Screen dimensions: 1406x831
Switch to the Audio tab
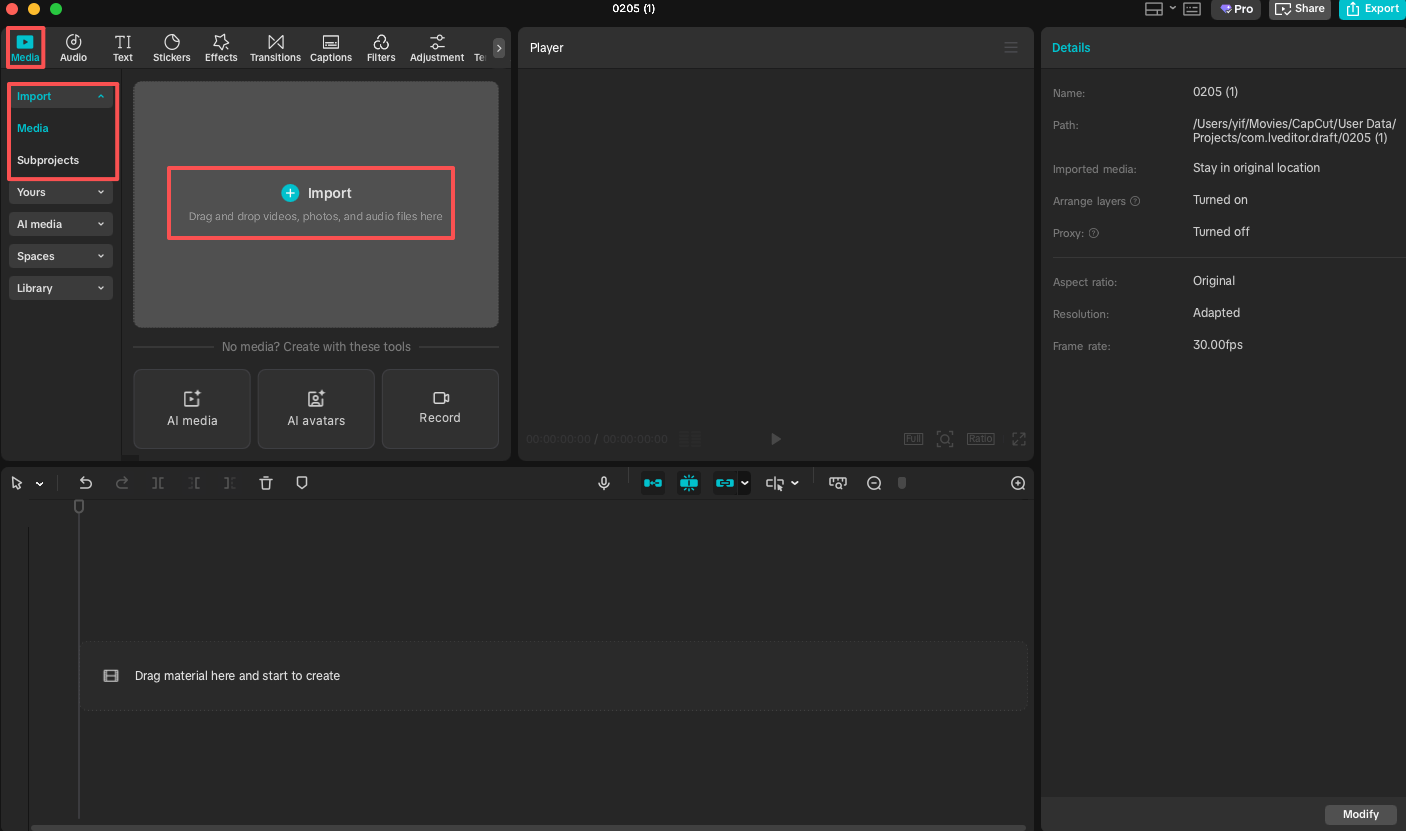point(73,47)
